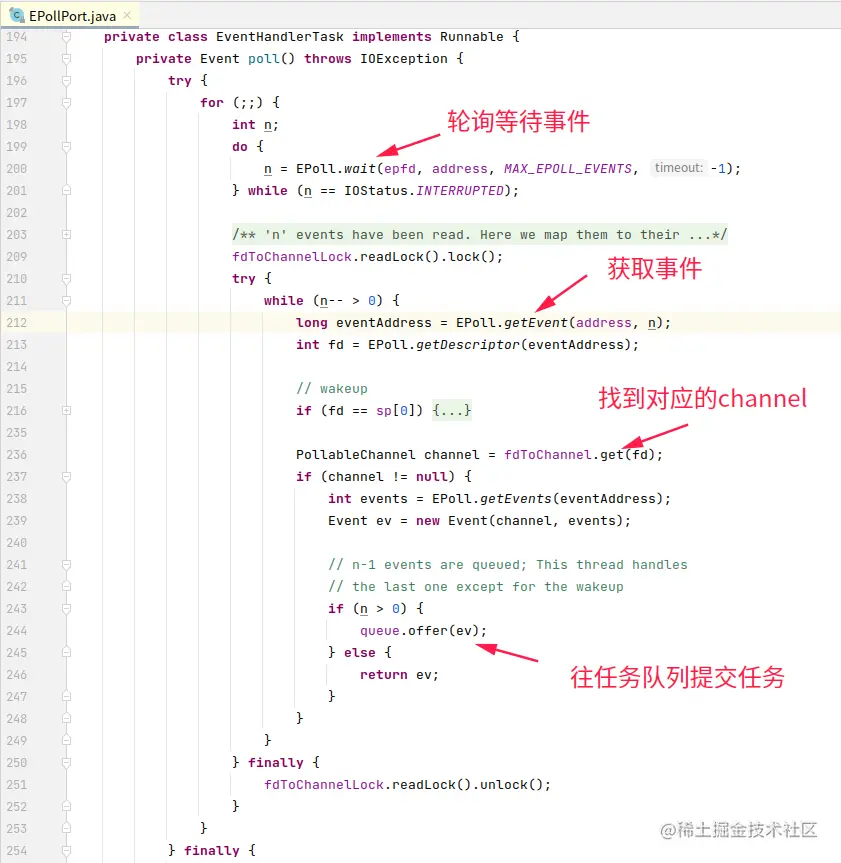This screenshot has height=863, width=841.
Task: Click the fold marker at line 245 else
Action: point(66,653)
